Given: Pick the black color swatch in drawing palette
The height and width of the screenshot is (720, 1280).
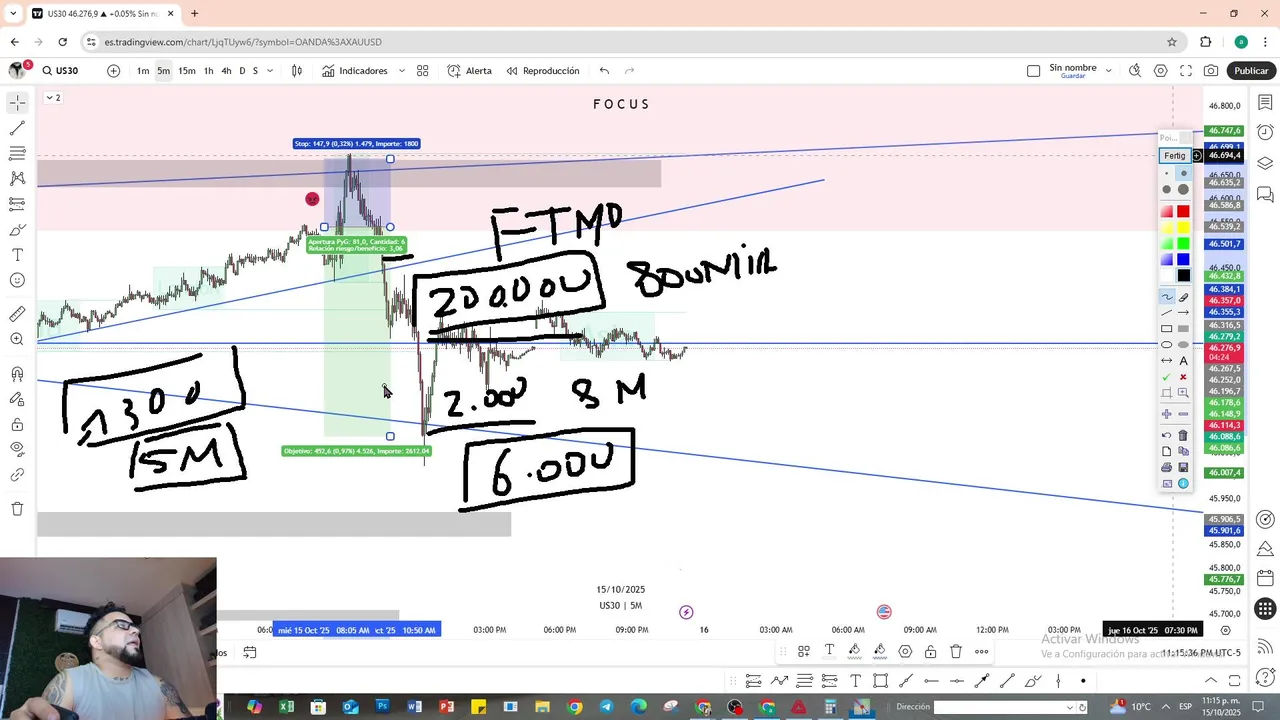Looking at the screenshot, I should click(x=1183, y=275).
